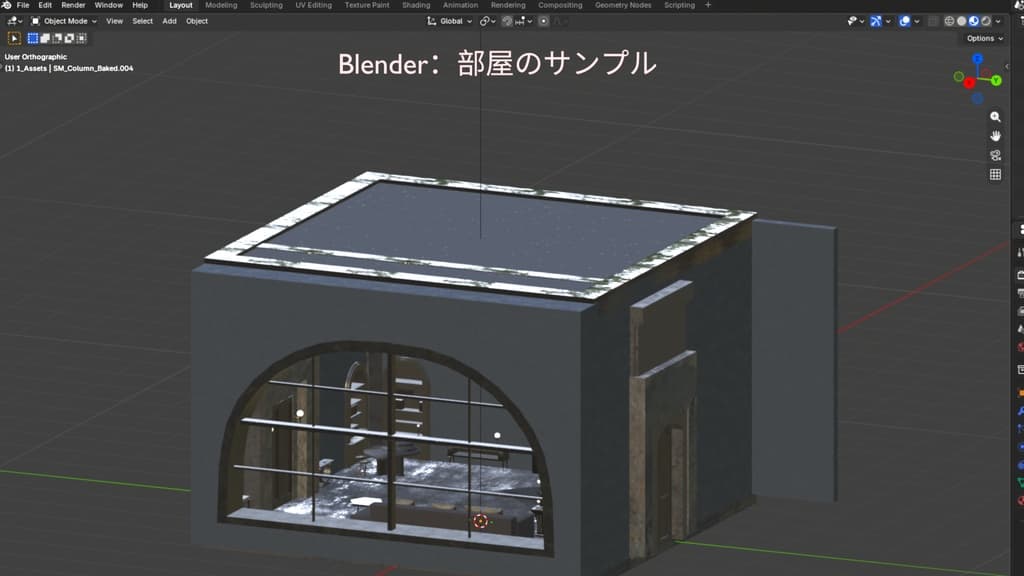Add a new workspace with plus icon
Viewport: 1024px width, 576px height.
click(x=708, y=5)
